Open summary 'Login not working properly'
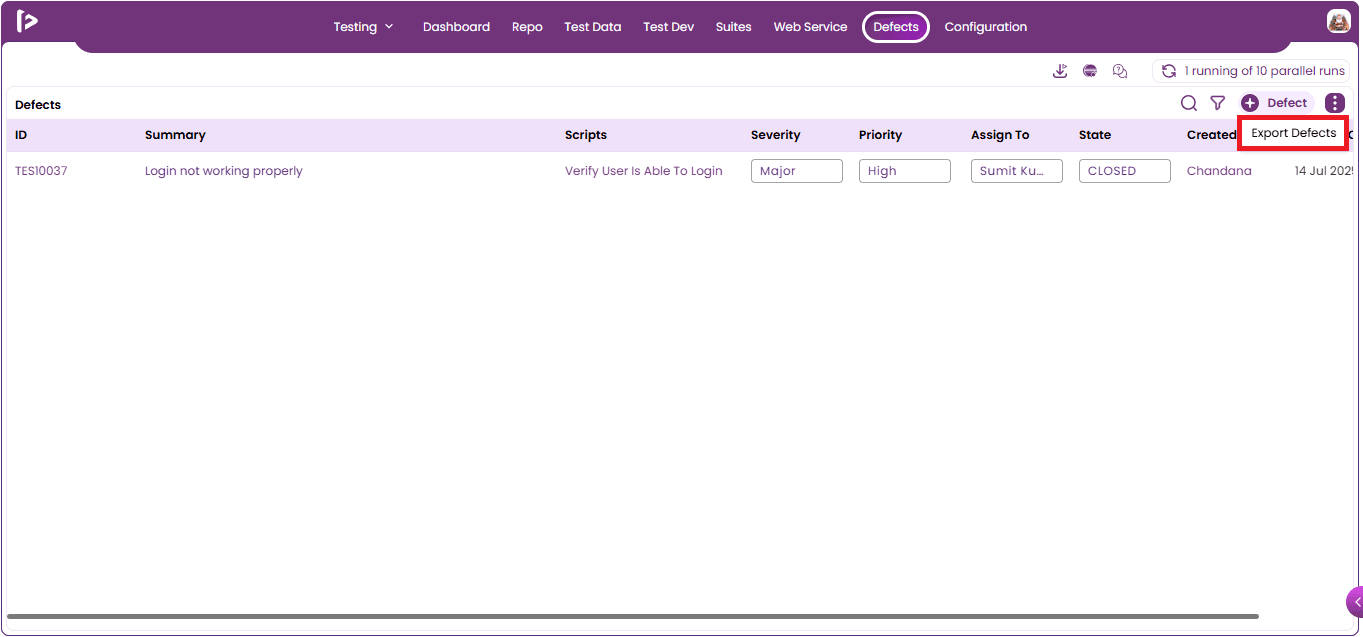The height and width of the screenshot is (637, 1363). pos(224,171)
